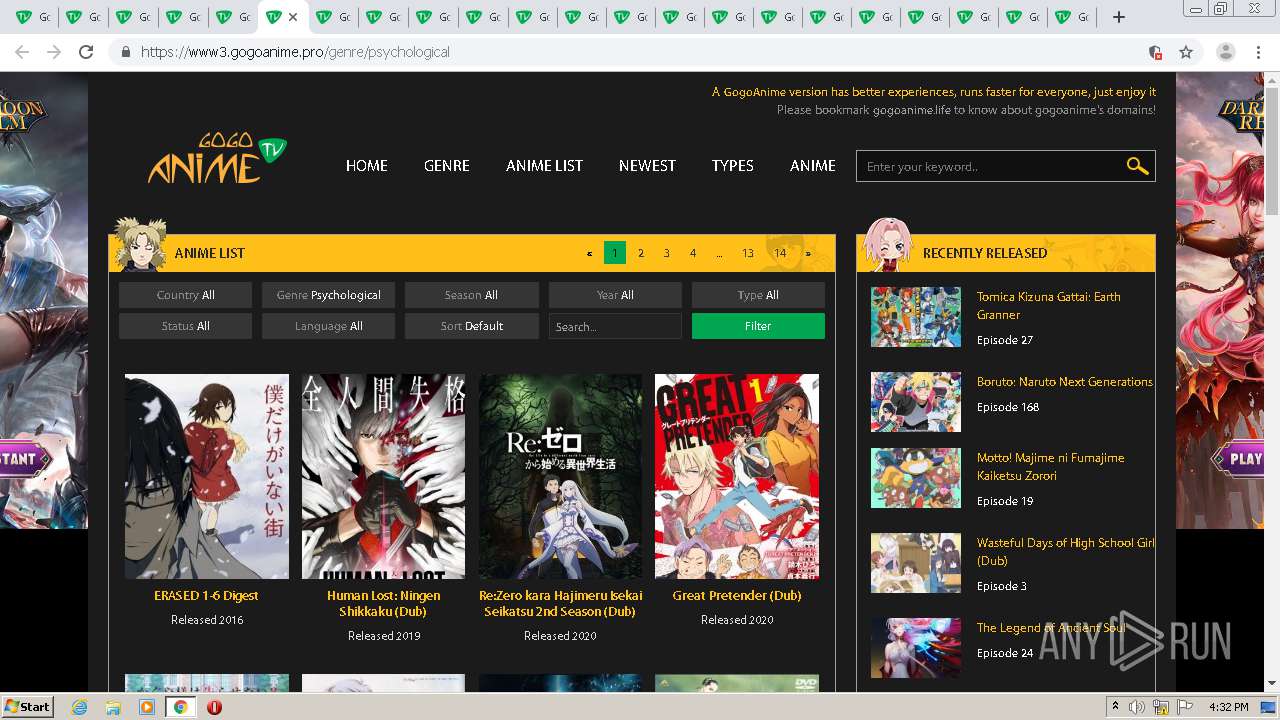Screen dimensions: 1280x720
Task: Click the Action Center flag tray icon
Action: [x=1185, y=707]
